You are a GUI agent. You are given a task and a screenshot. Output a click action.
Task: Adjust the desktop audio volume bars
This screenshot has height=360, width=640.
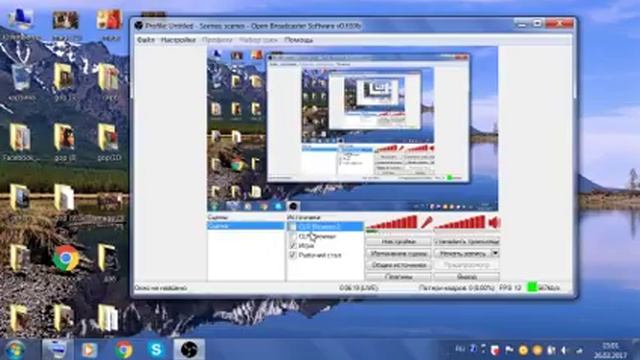(x=460, y=223)
